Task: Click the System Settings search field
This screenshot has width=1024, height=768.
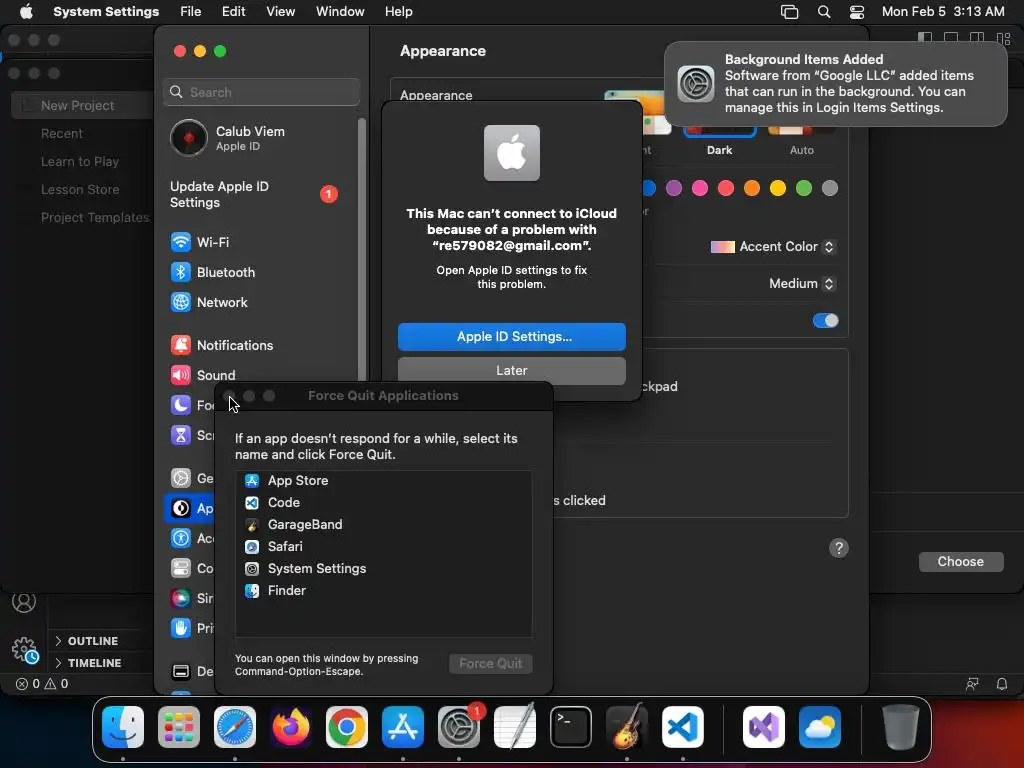Action: [261, 92]
